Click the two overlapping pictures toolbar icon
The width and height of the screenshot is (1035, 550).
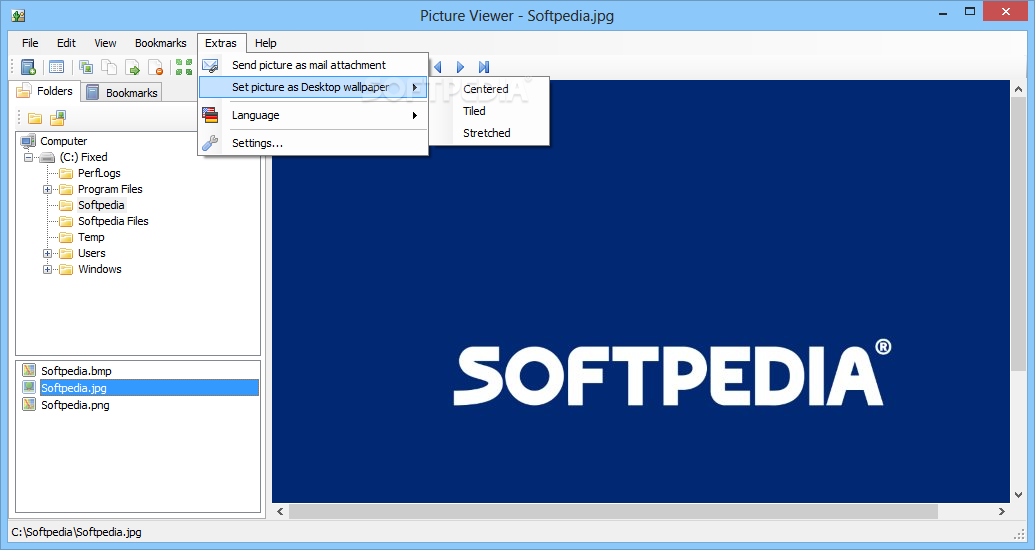click(86, 67)
